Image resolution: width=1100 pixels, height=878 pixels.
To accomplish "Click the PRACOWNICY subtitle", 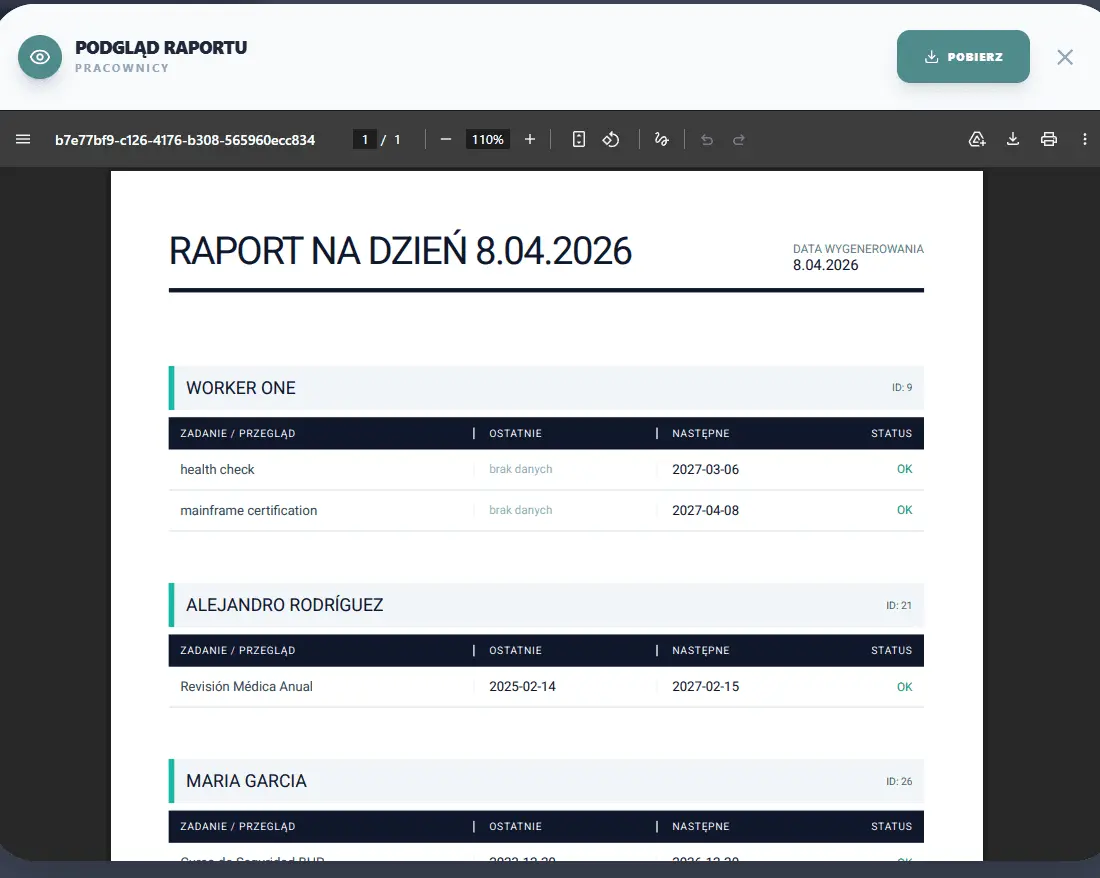I will click(122, 68).
